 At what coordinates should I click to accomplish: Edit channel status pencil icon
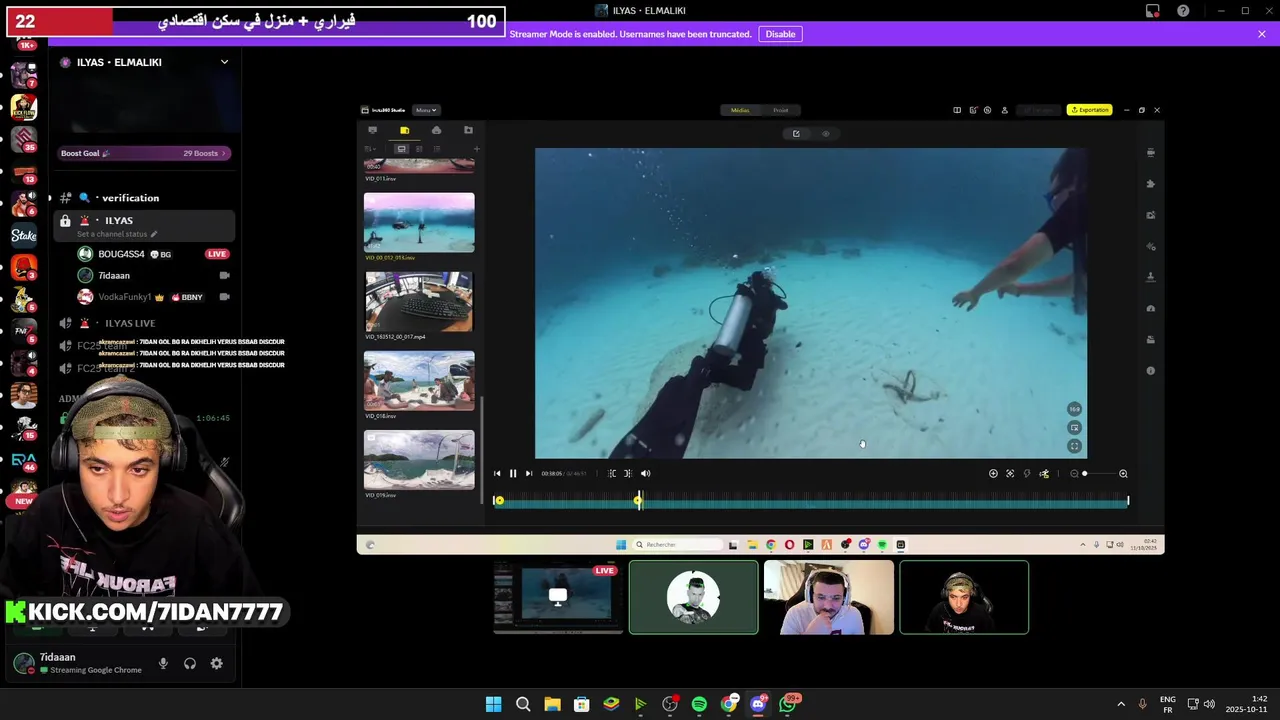pos(154,234)
